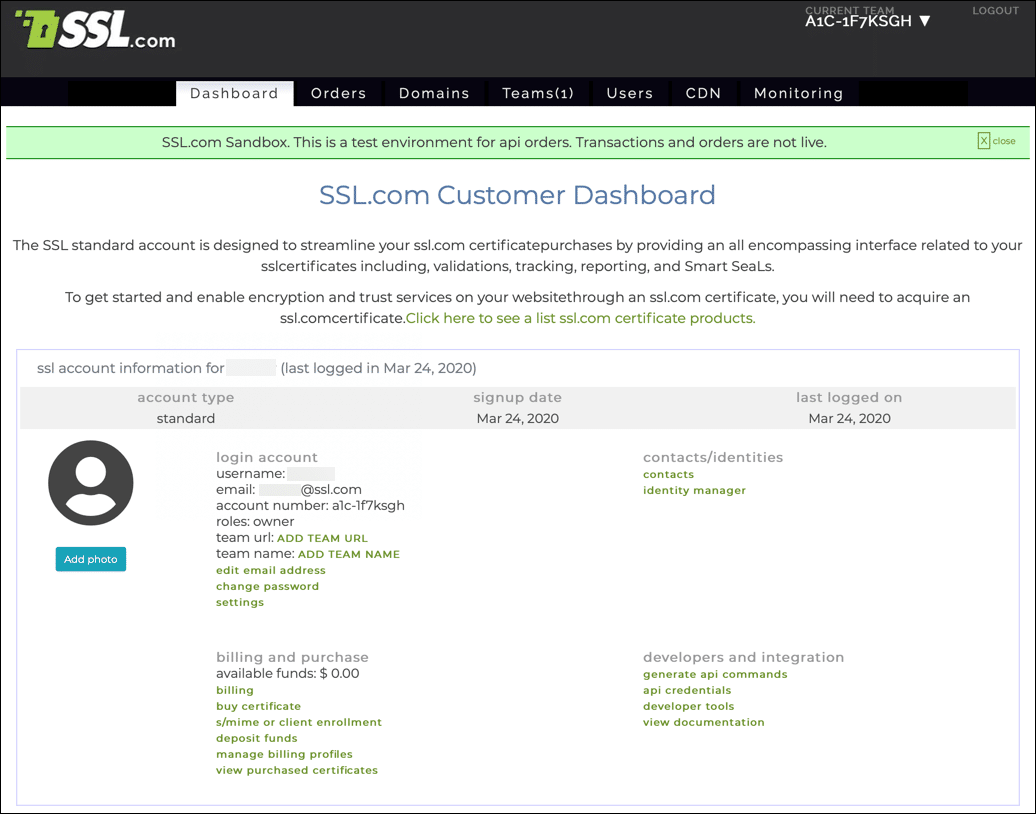This screenshot has width=1036, height=814.
Task: Open the change password link
Action: (267, 587)
